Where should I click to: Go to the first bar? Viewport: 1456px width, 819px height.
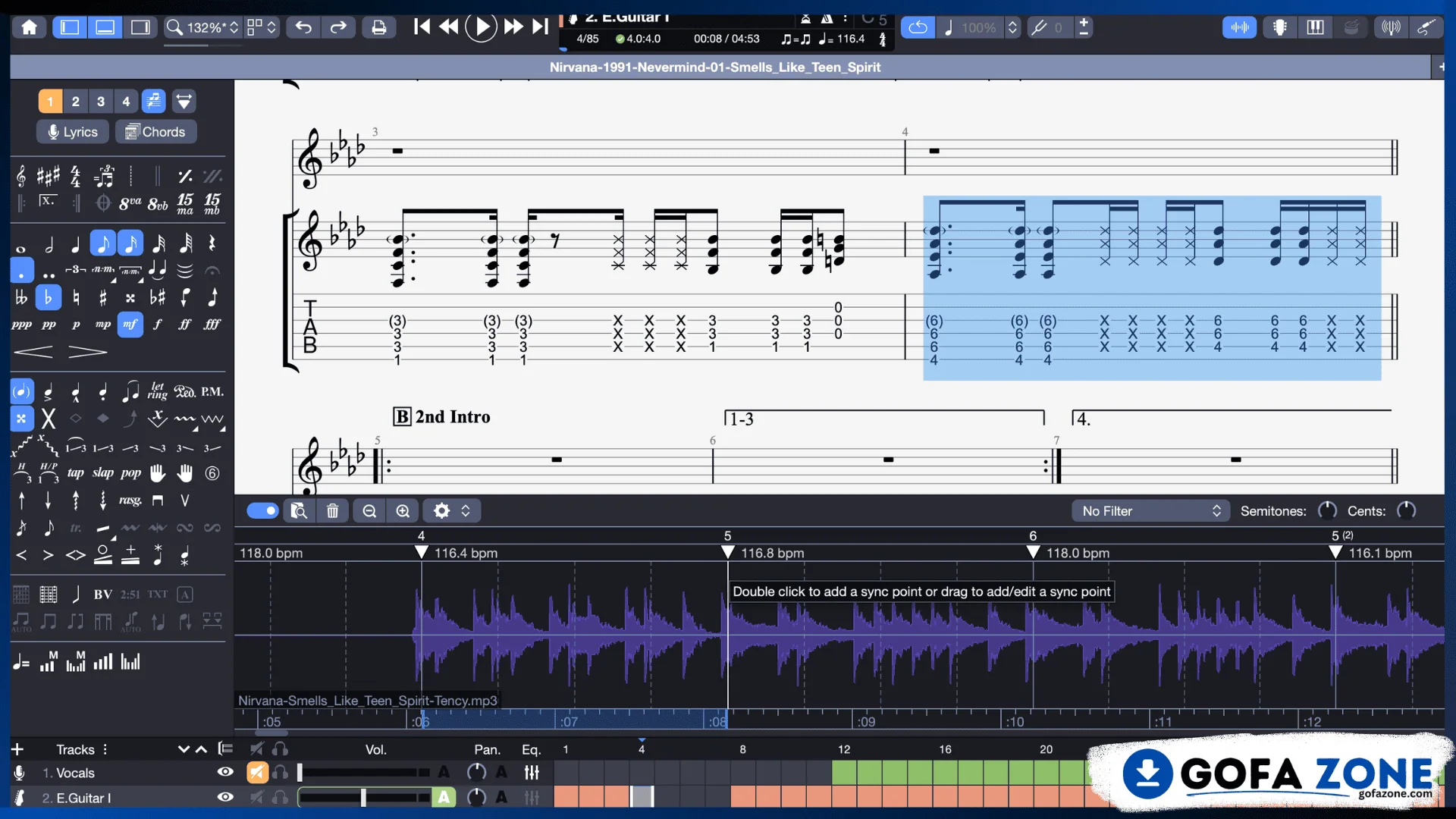coord(422,27)
